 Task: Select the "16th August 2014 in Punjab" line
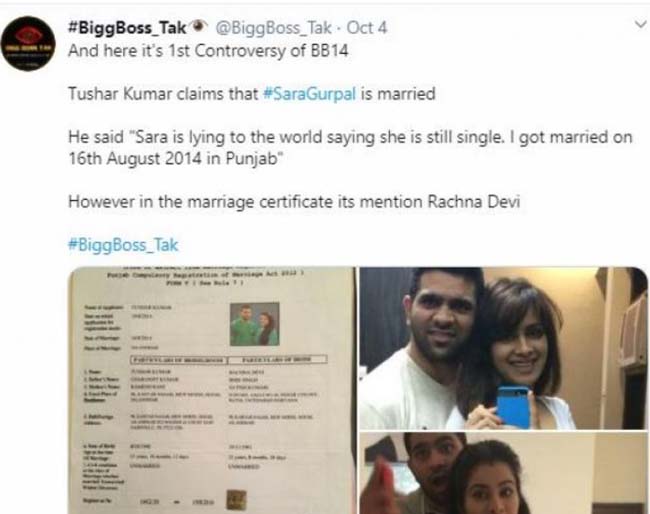(176, 159)
